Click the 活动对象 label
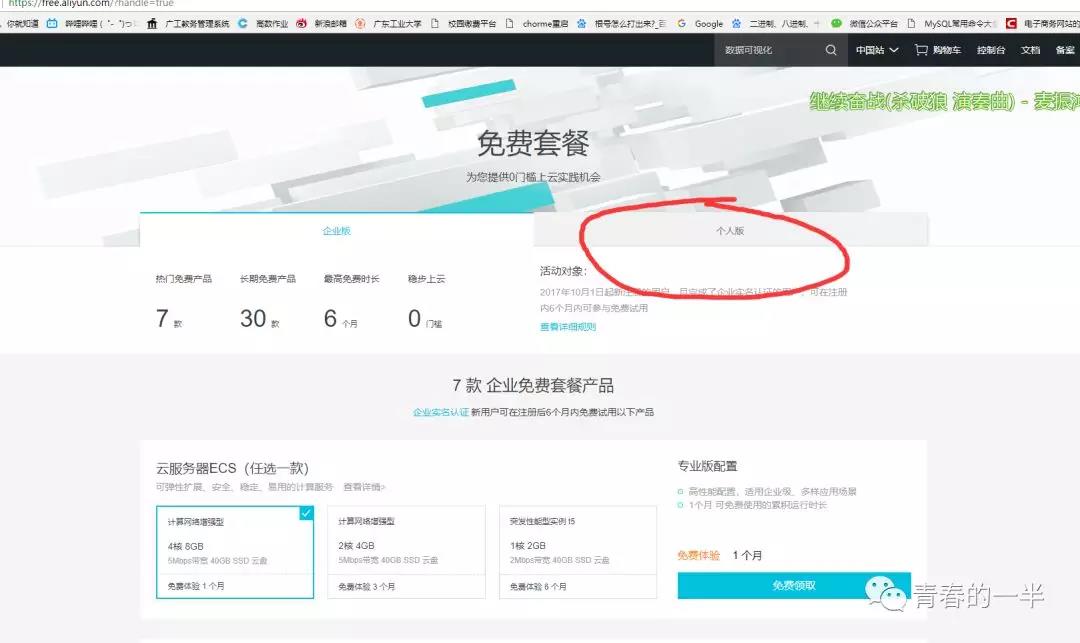This screenshot has width=1080, height=643. (x=563, y=271)
